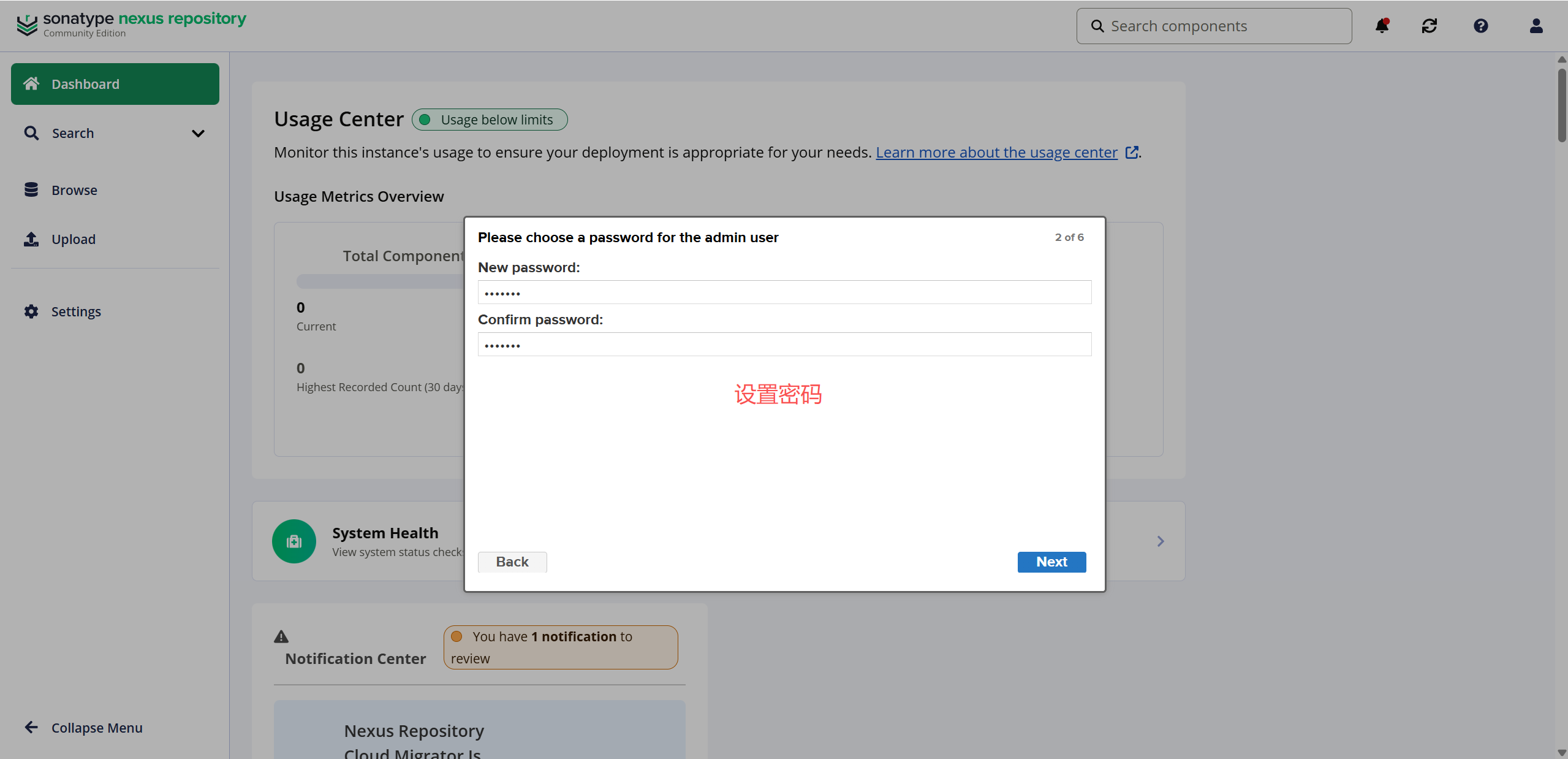Click the New password input field

click(784, 292)
